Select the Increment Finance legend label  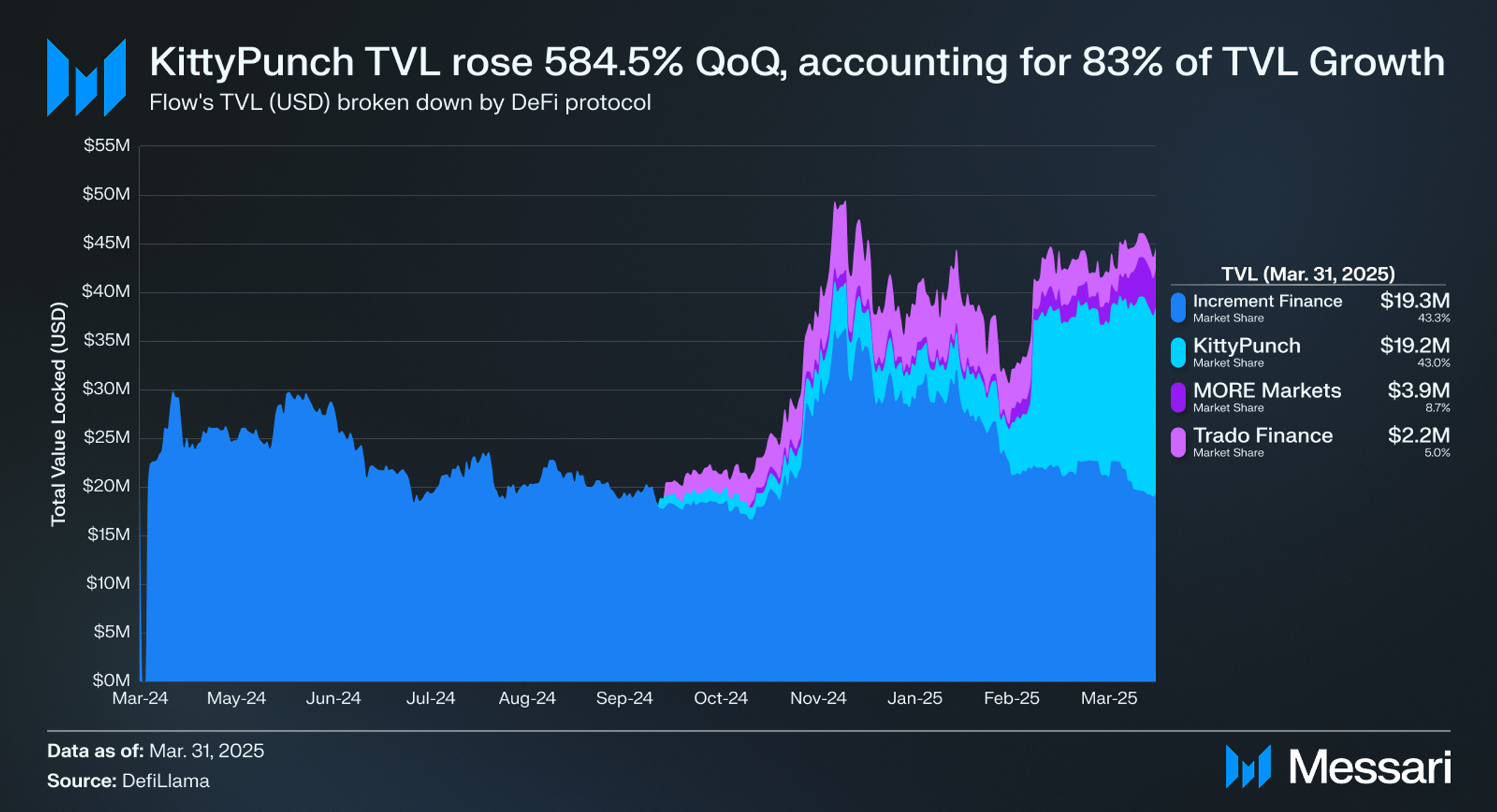1267,301
